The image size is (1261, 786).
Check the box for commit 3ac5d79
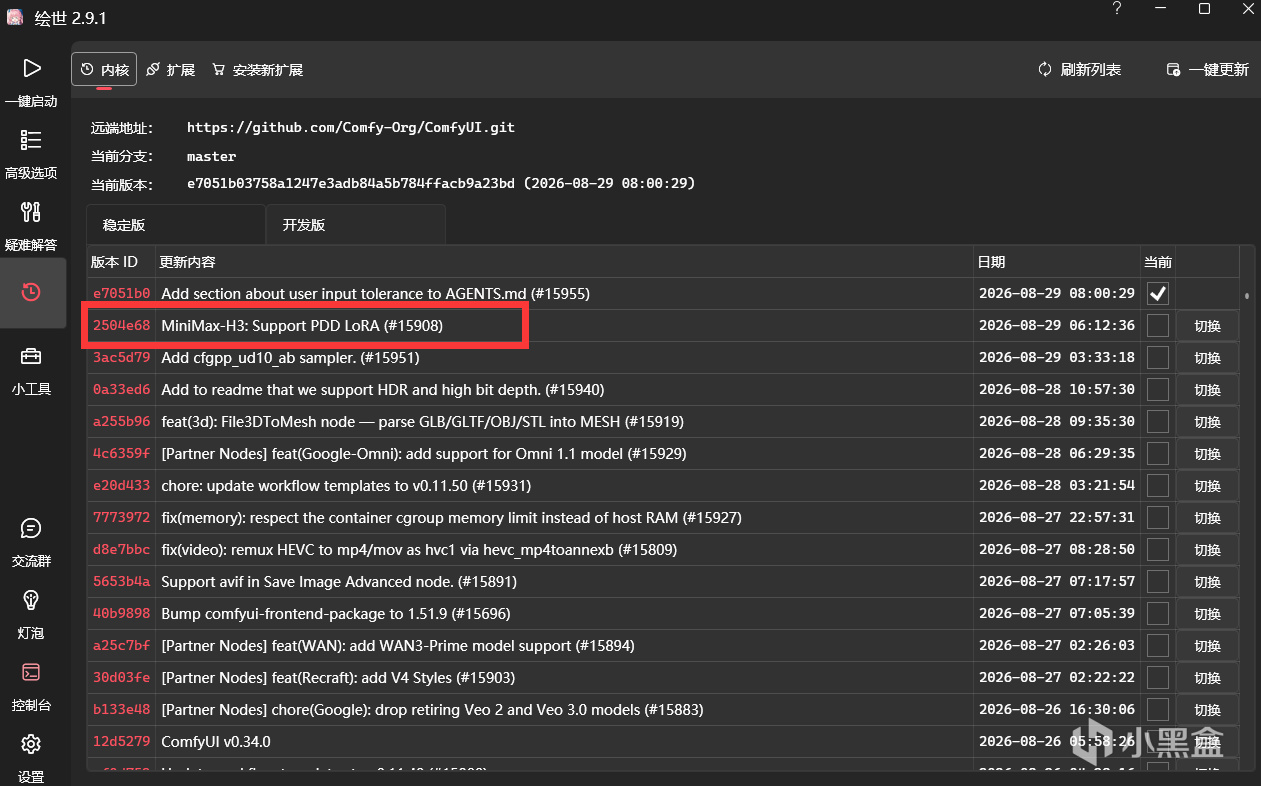tap(1158, 358)
